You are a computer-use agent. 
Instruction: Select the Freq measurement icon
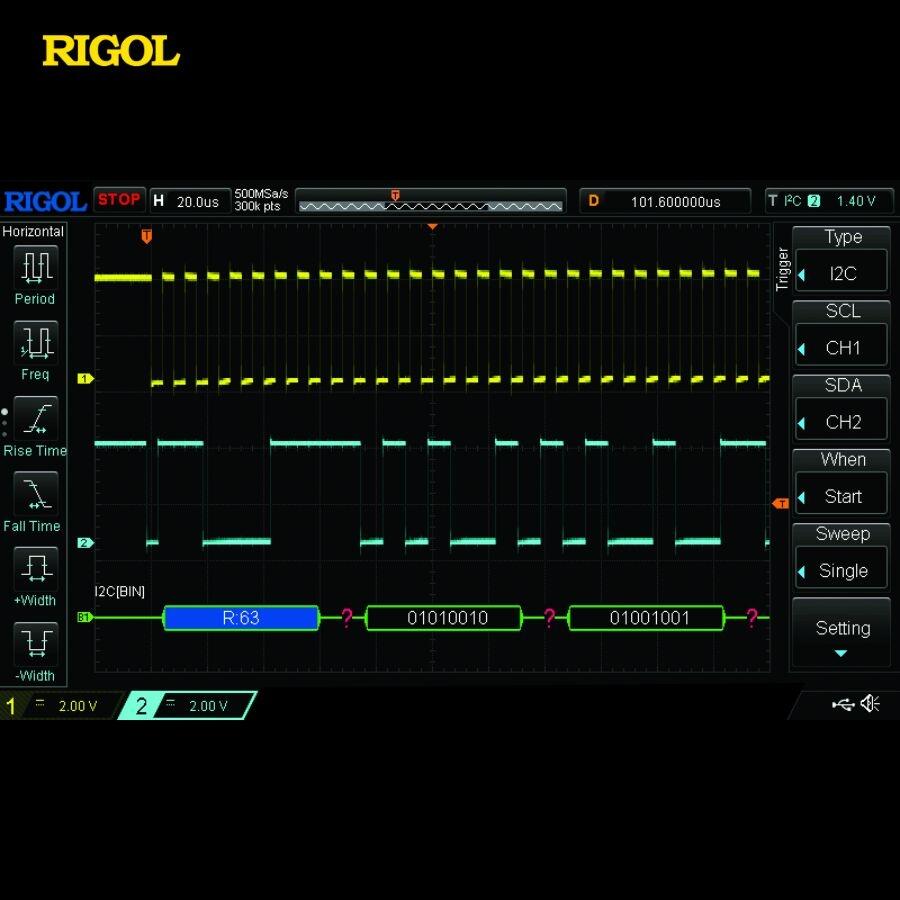click(36, 343)
